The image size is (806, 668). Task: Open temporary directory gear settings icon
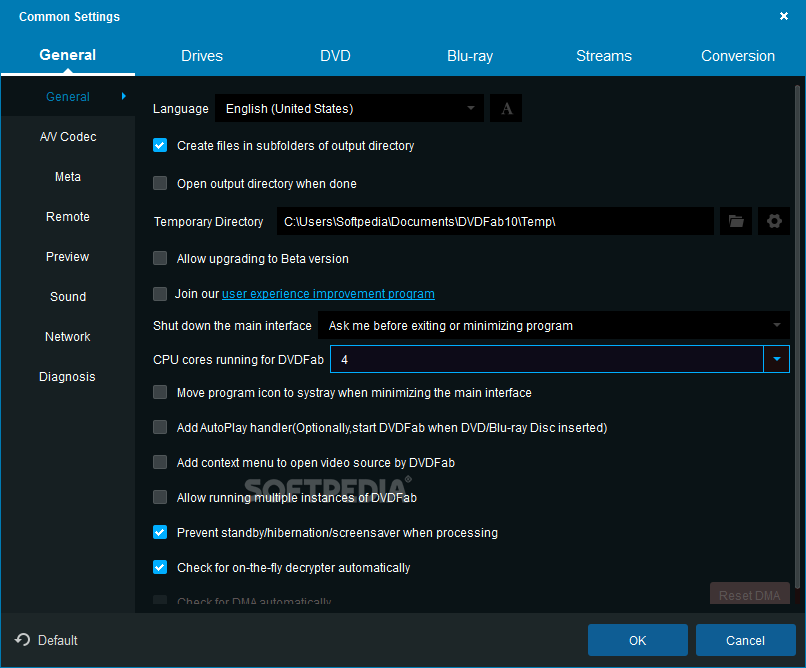click(774, 221)
